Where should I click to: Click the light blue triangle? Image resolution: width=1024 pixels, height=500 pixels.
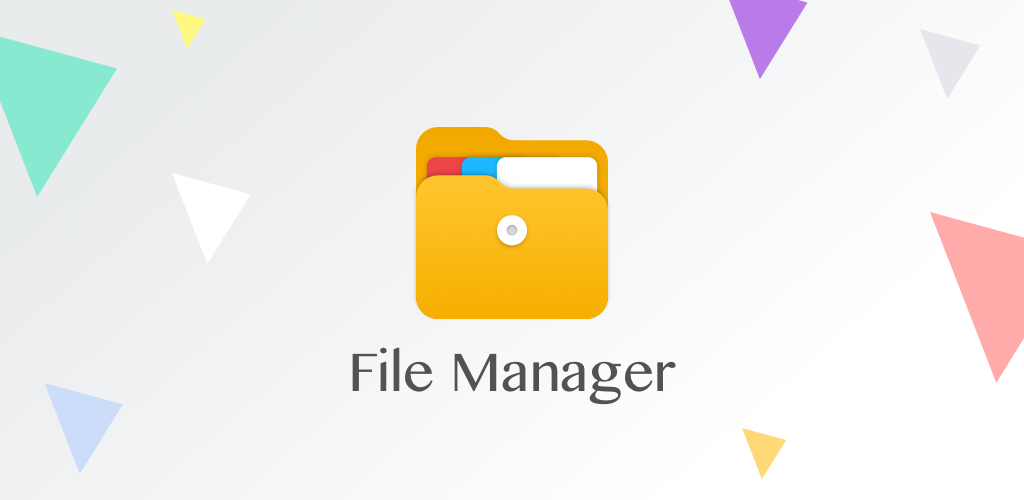click(x=82, y=421)
